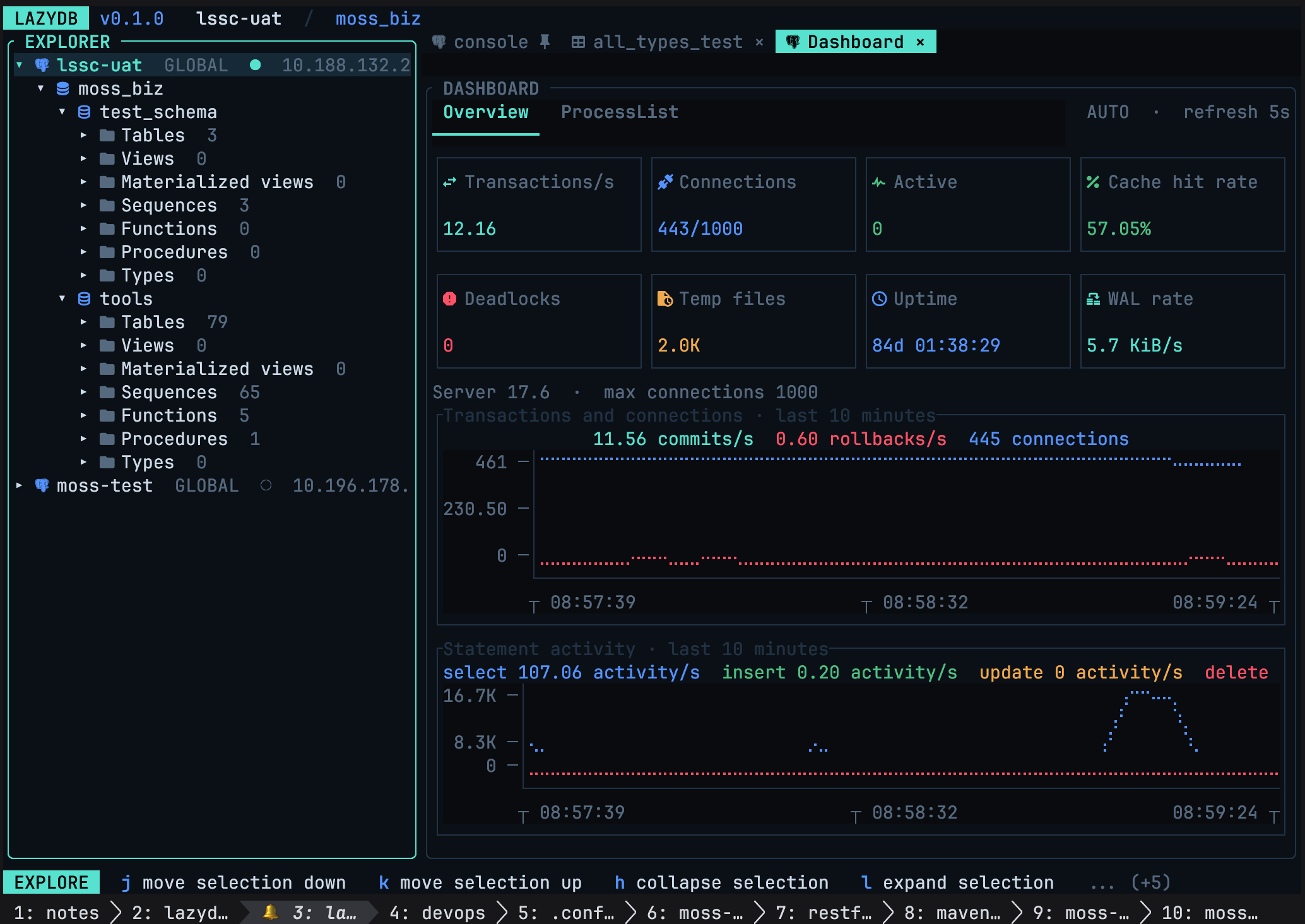Collapse the test_schema node
The width and height of the screenshot is (1305, 924).
(x=62, y=112)
